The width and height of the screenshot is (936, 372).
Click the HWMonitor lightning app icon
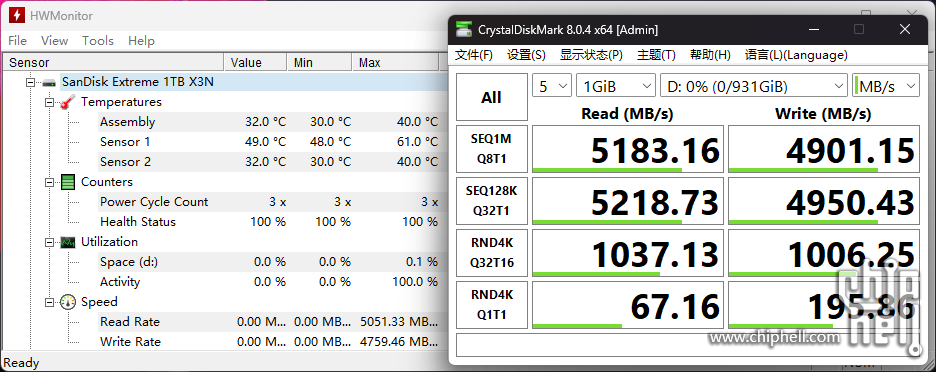point(17,16)
